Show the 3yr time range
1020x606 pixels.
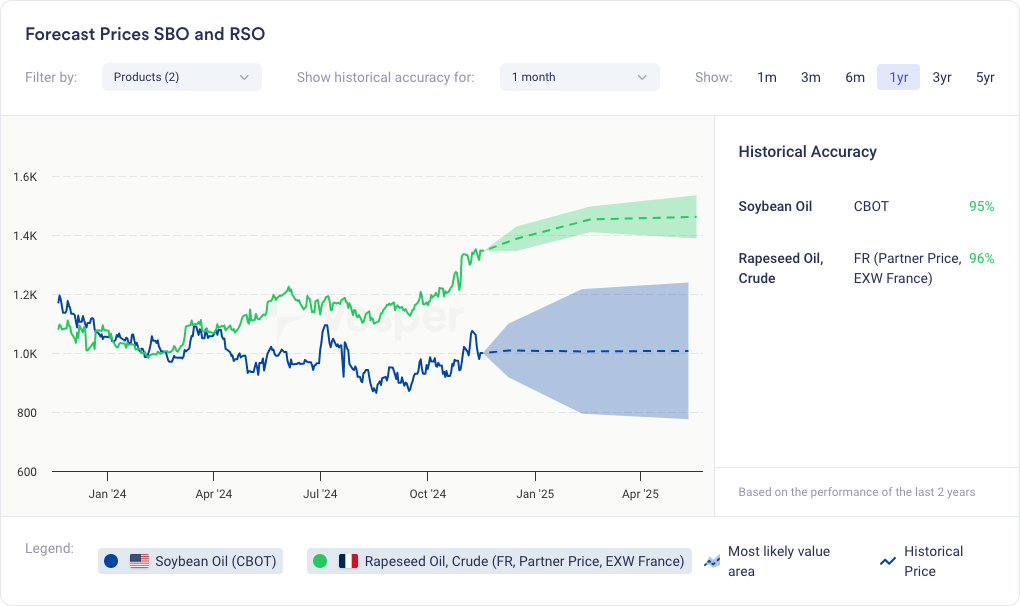(x=942, y=77)
